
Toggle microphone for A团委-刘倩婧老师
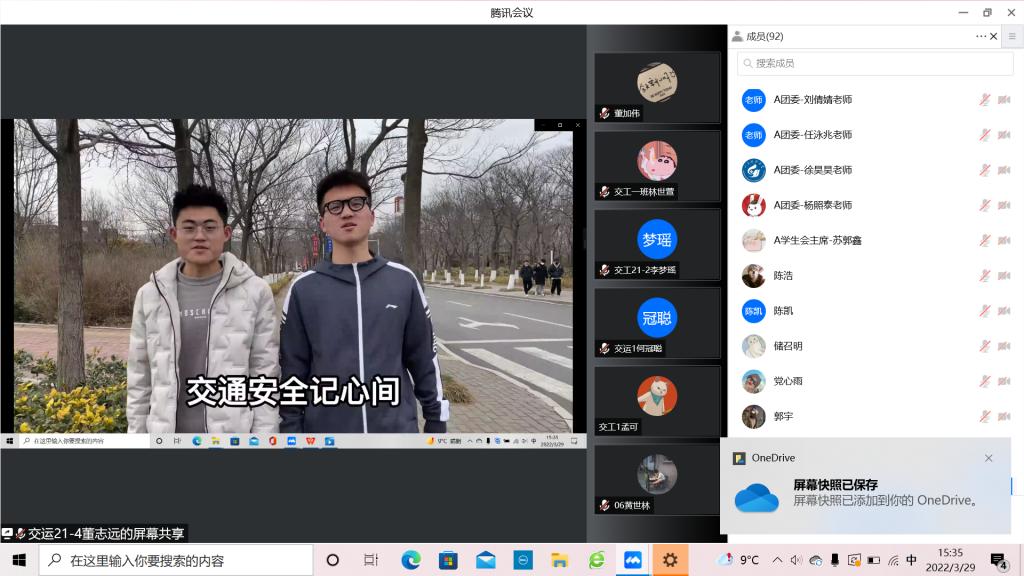(985, 100)
